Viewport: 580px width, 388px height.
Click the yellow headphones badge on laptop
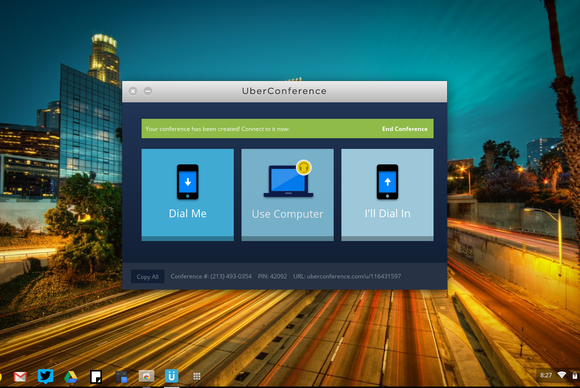304,168
